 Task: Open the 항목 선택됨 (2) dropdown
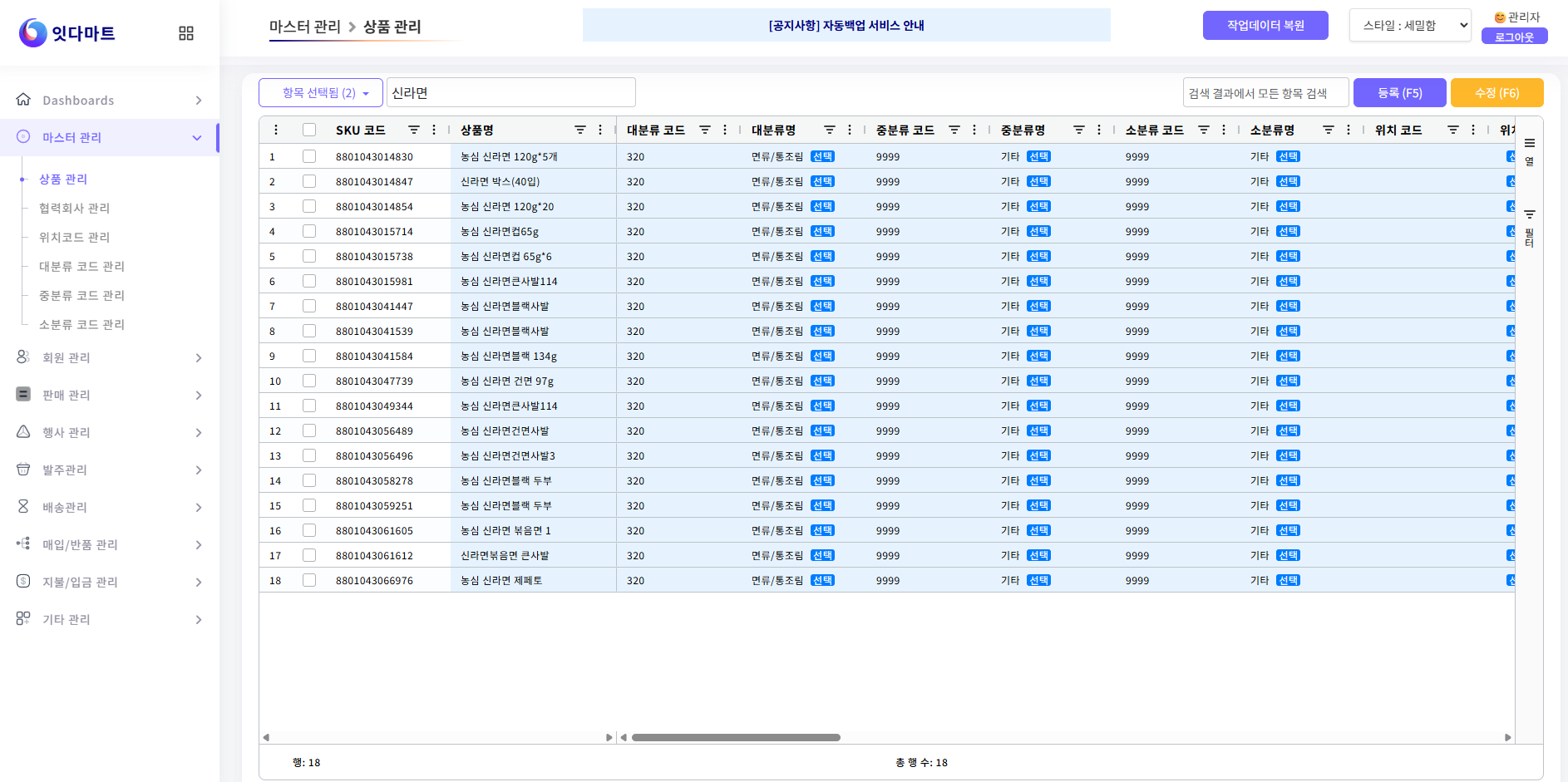[x=321, y=93]
